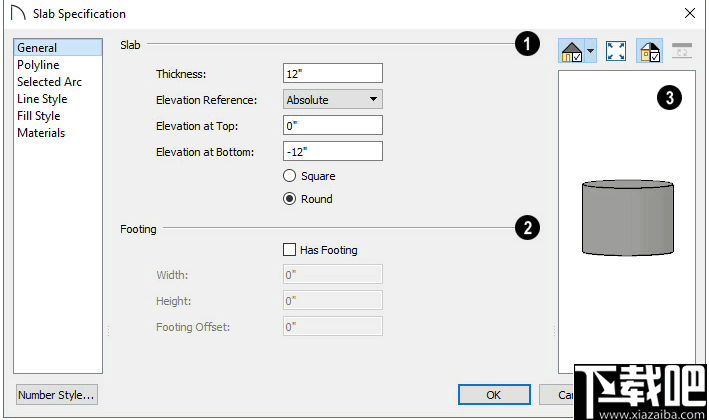Click the Elevation at Bottom field
Screen dimensions: 709x420
tap(333, 151)
